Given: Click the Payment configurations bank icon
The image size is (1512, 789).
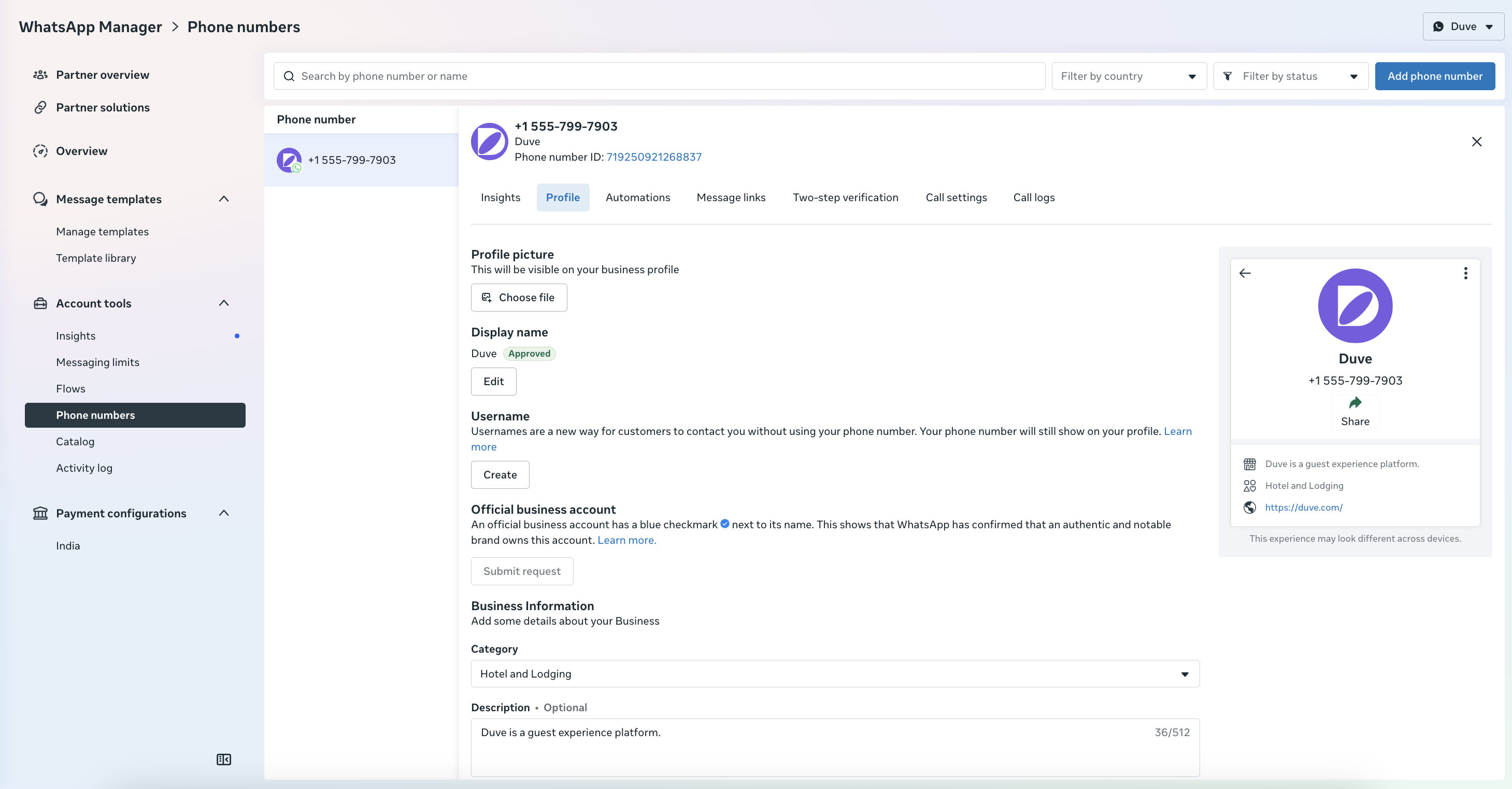Looking at the screenshot, I should (40, 513).
